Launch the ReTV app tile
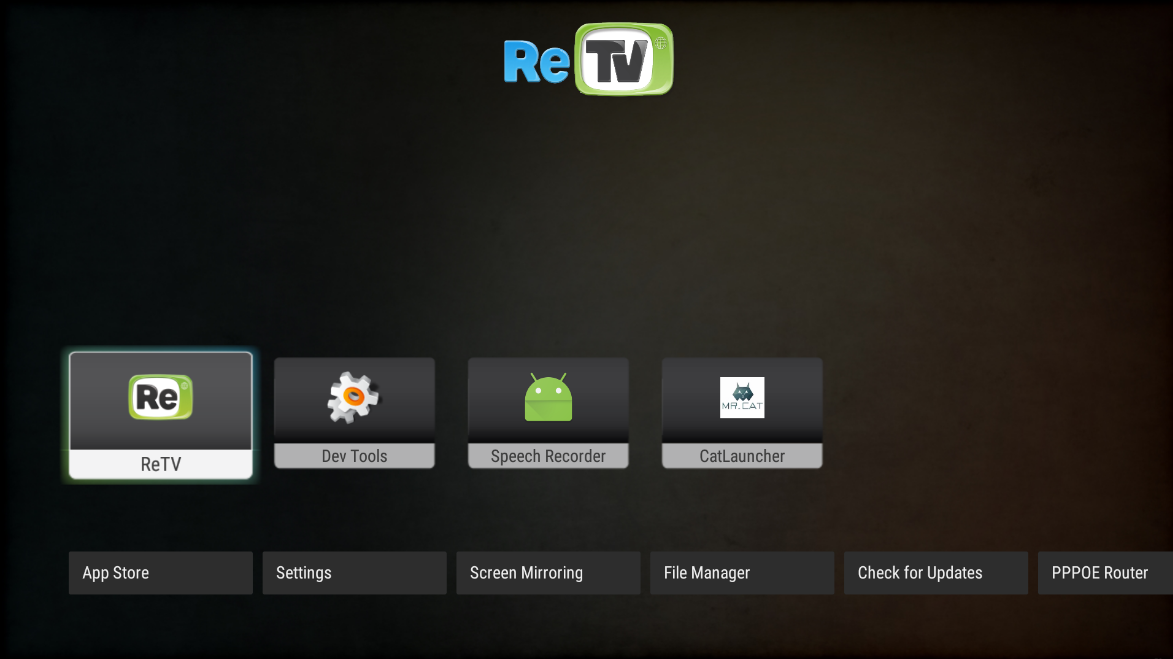 click(161, 415)
